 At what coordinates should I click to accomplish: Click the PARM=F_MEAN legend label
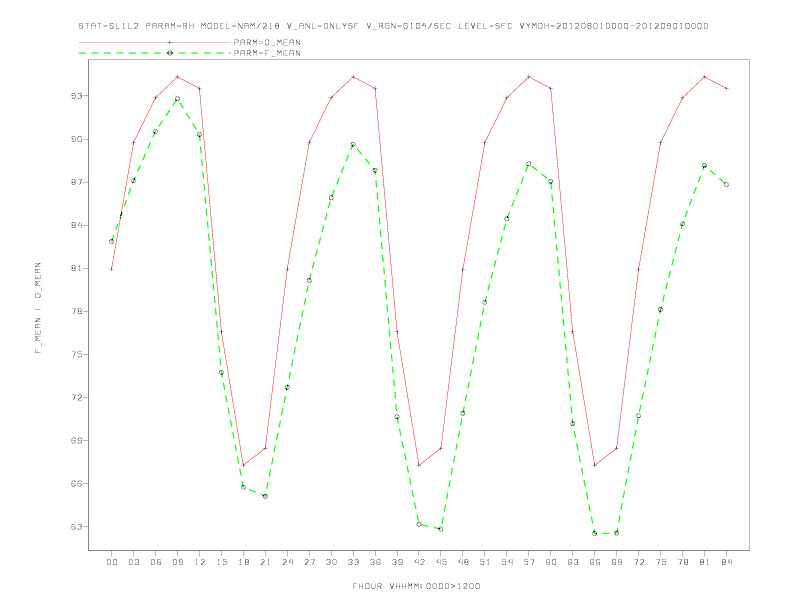click(x=267, y=53)
